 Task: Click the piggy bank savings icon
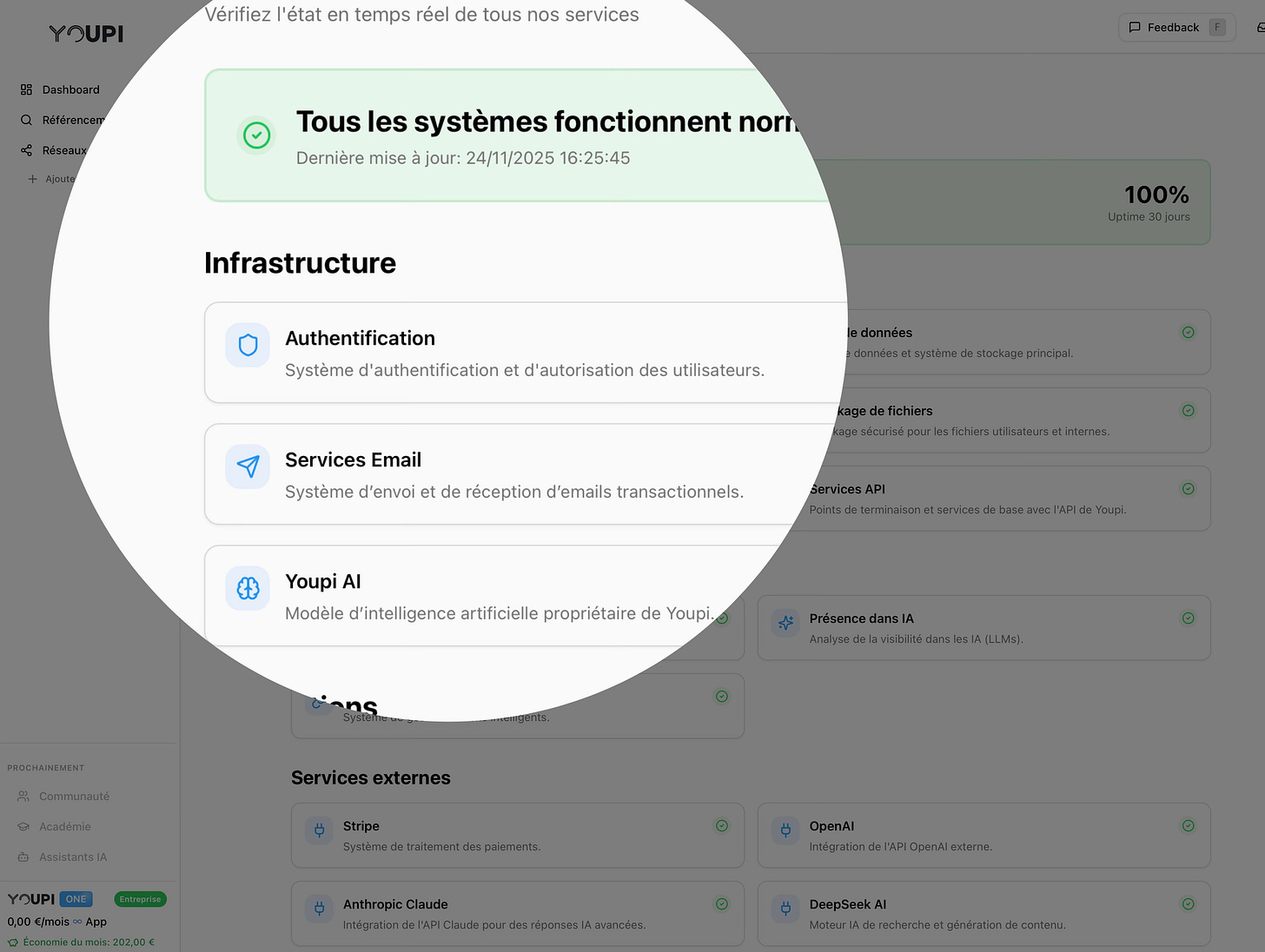pyautogui.click(x=13, y=942)
